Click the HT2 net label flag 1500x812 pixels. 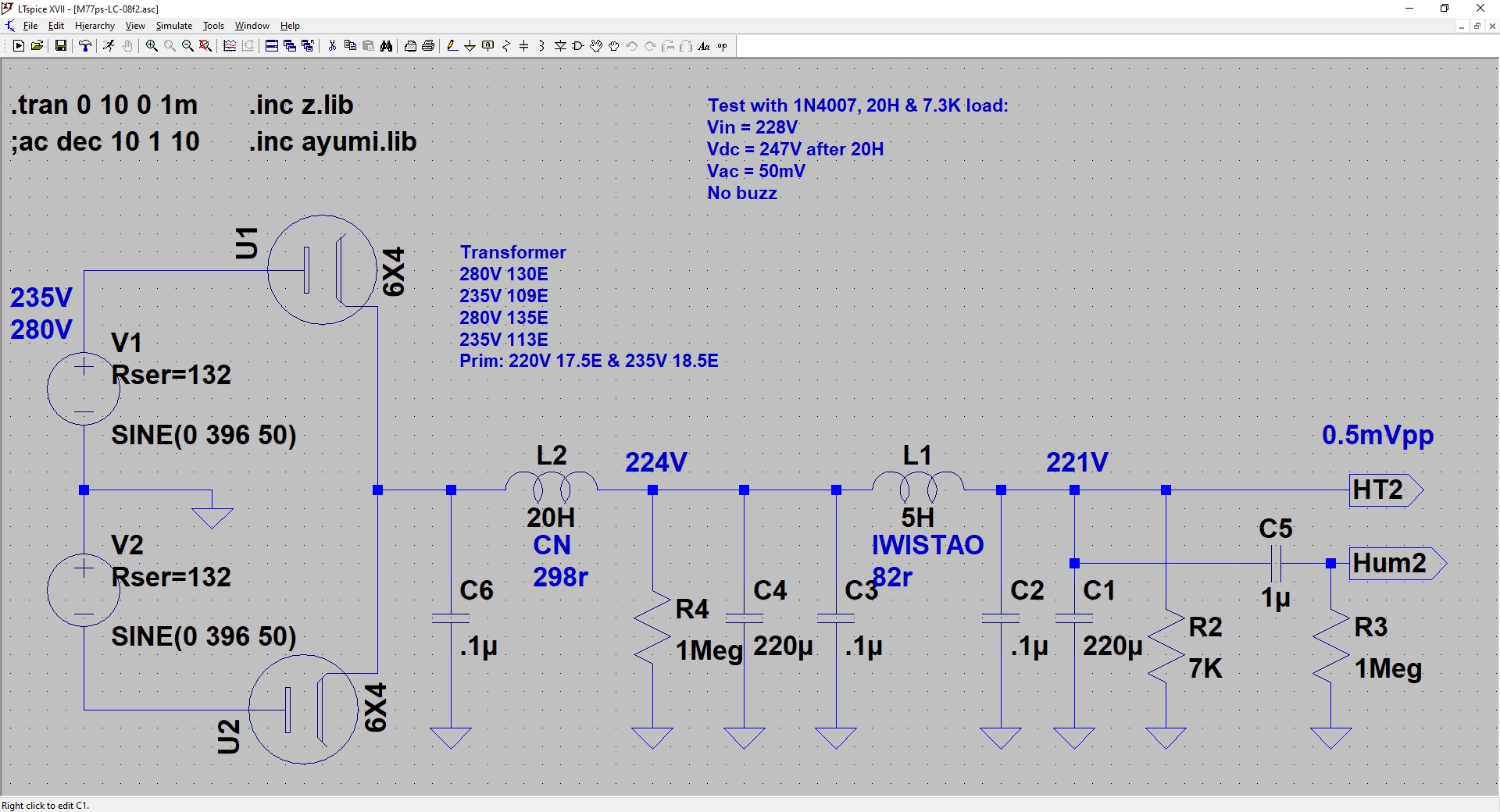pyautogui.click(x=1386, y=490)
